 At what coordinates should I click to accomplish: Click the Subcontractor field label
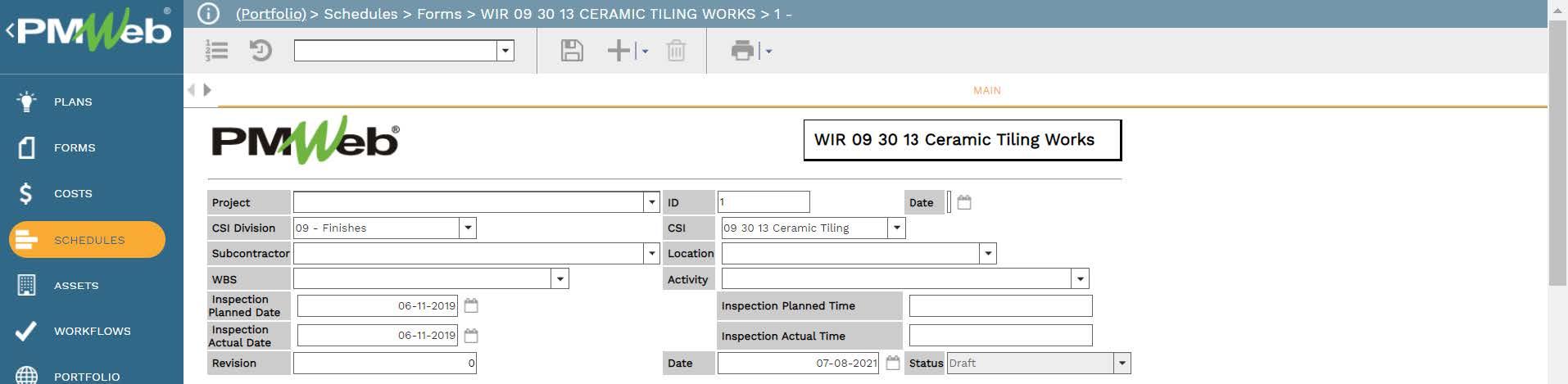(250, 253)
